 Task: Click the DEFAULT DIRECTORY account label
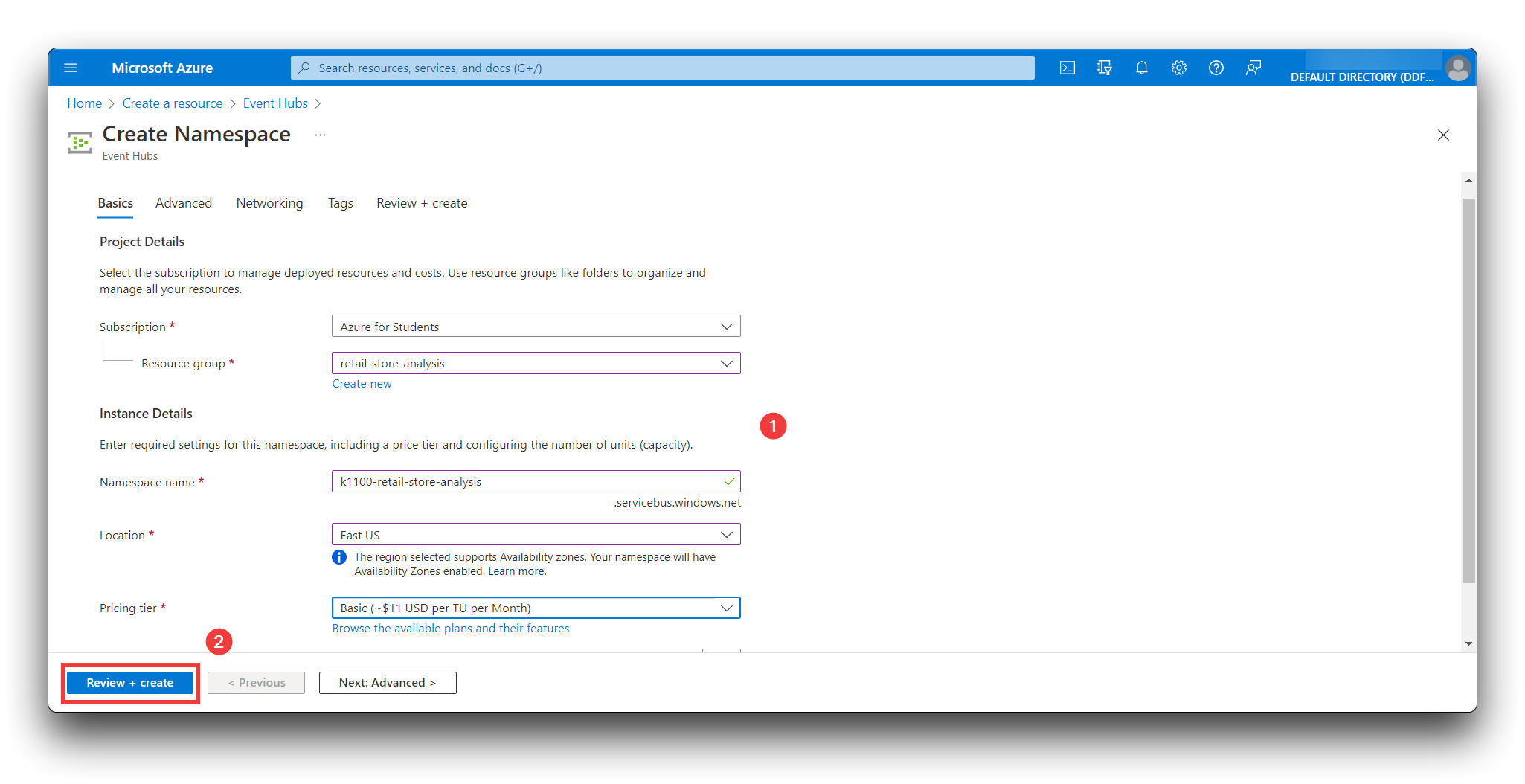[x=1362, y=77]
